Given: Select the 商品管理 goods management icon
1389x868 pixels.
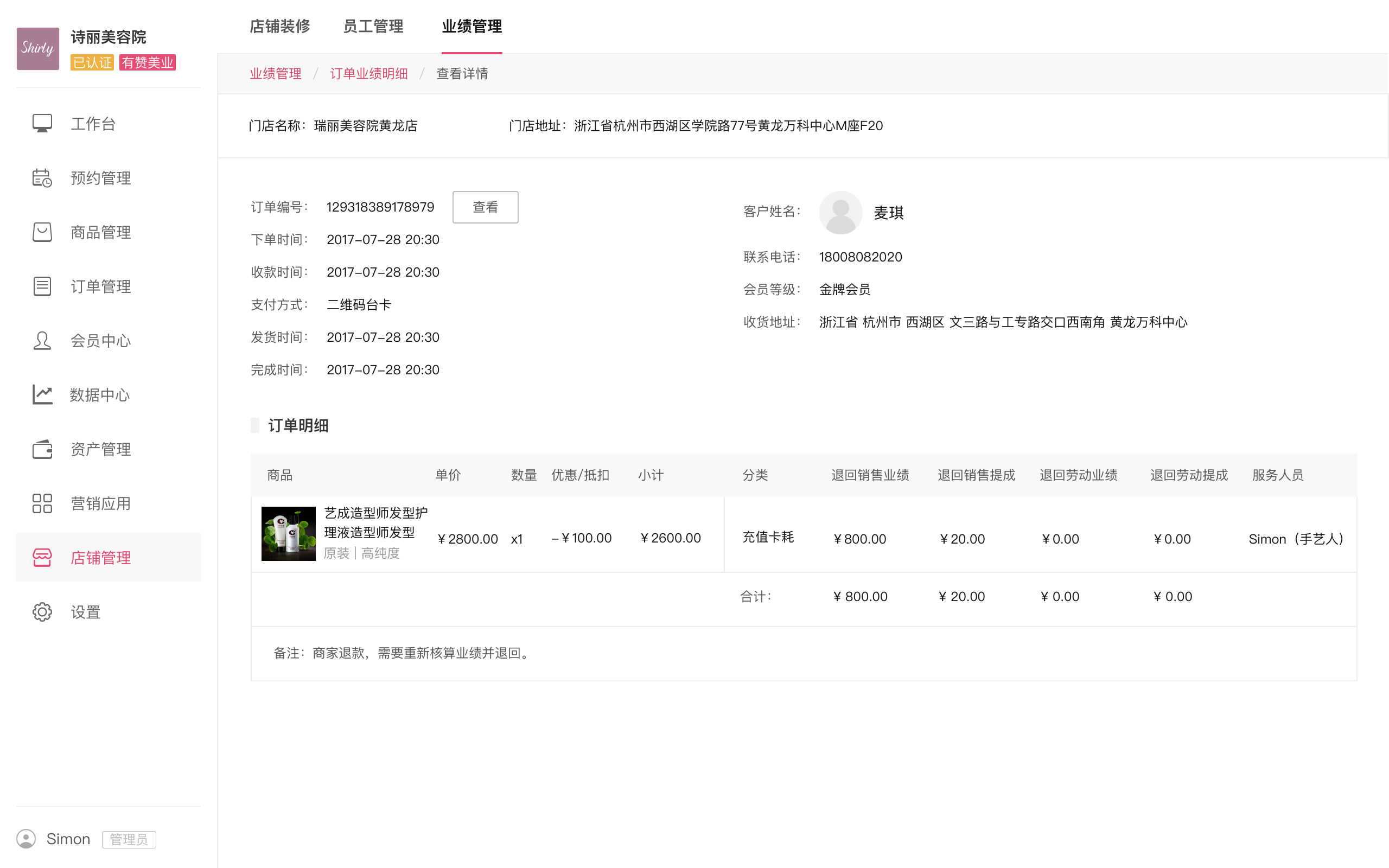Looking at the screenshot, I should pos(41,232).
